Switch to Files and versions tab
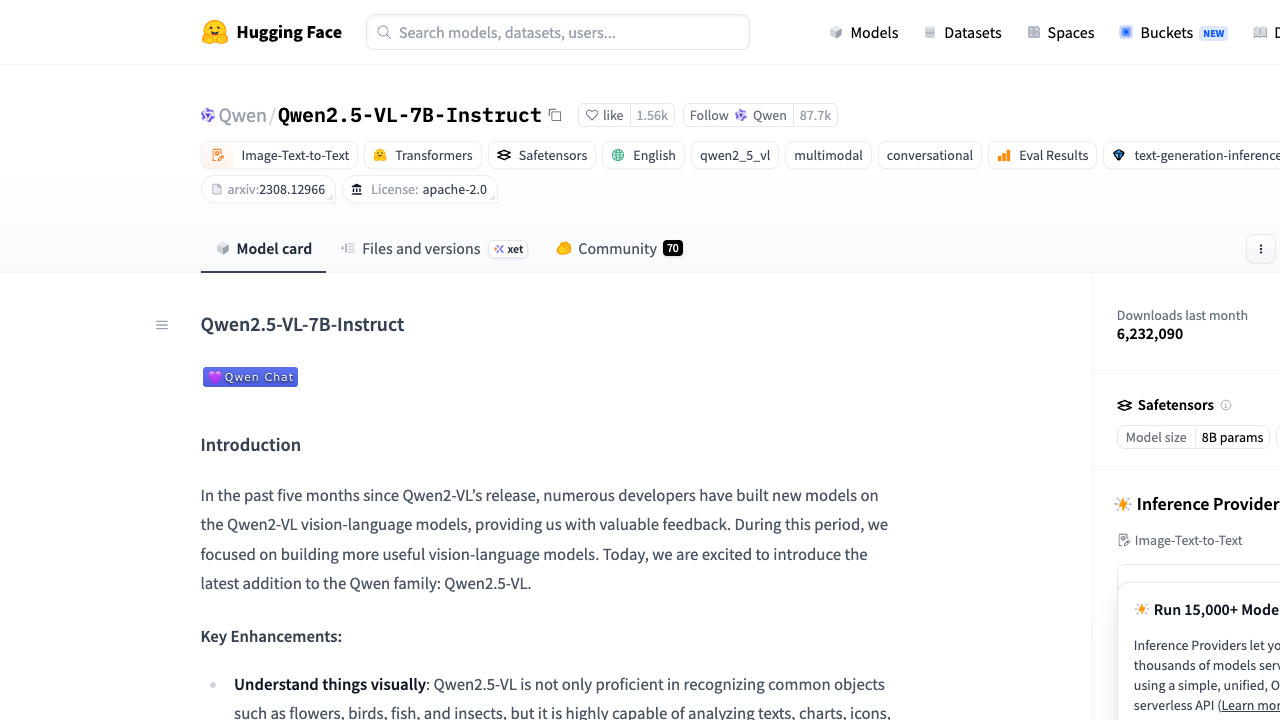The width and height of the screenshot is (1280, 720). [x=434, y=249]
